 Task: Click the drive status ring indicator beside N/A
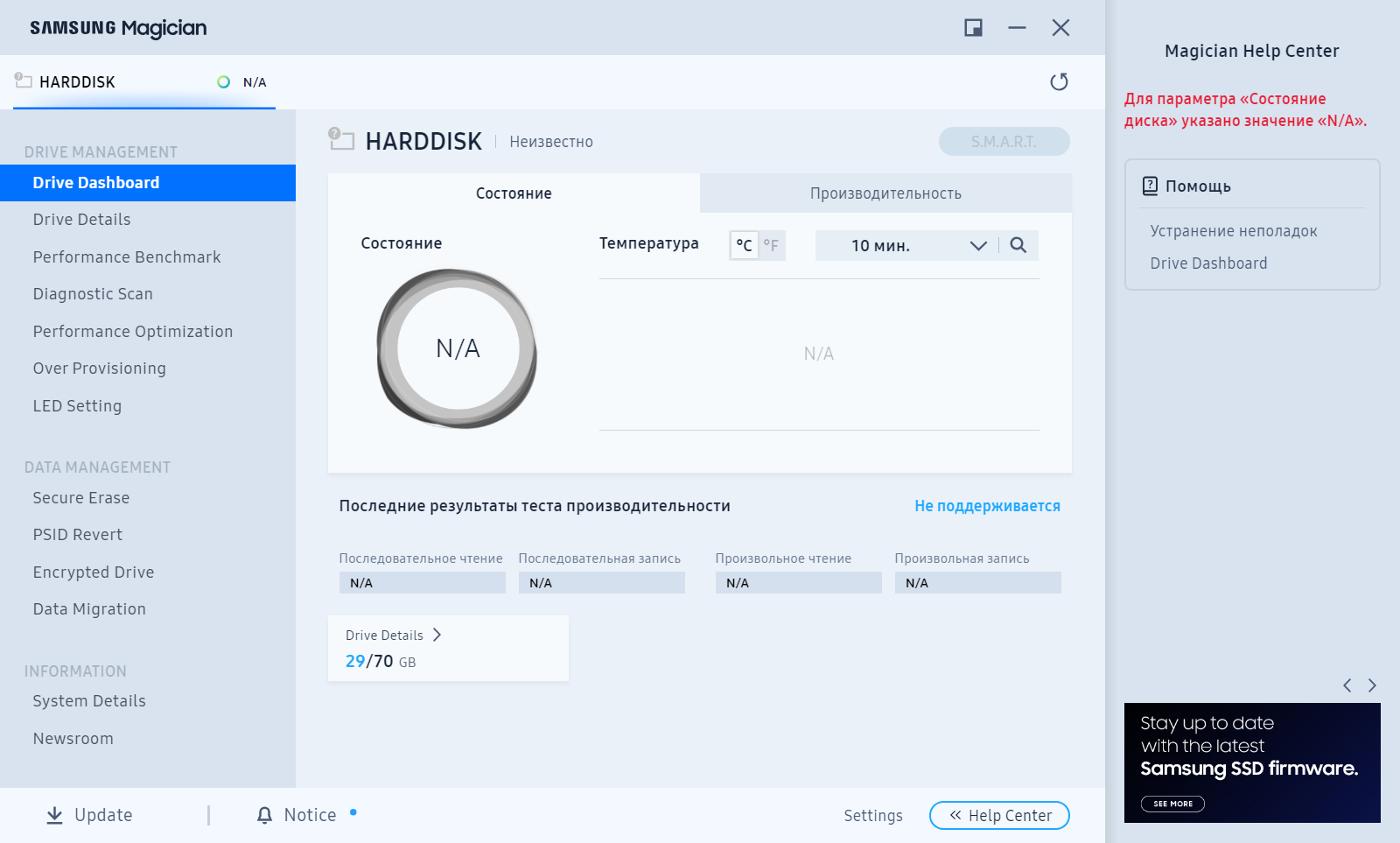point(223,81)
